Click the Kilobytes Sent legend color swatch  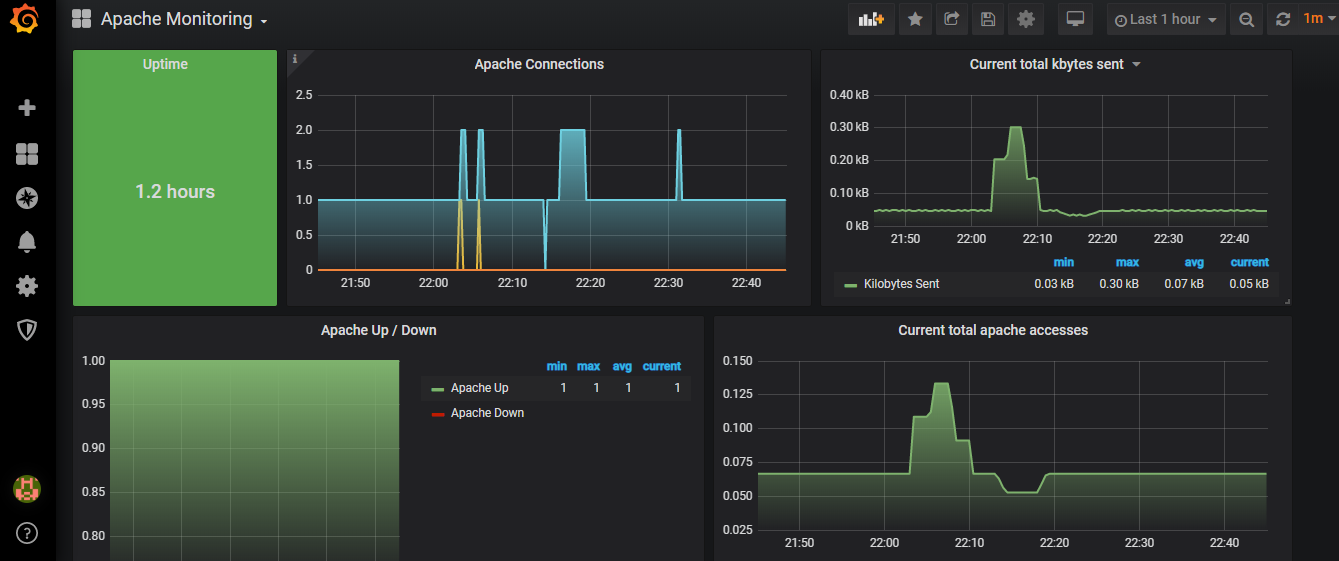click(850, 285)
